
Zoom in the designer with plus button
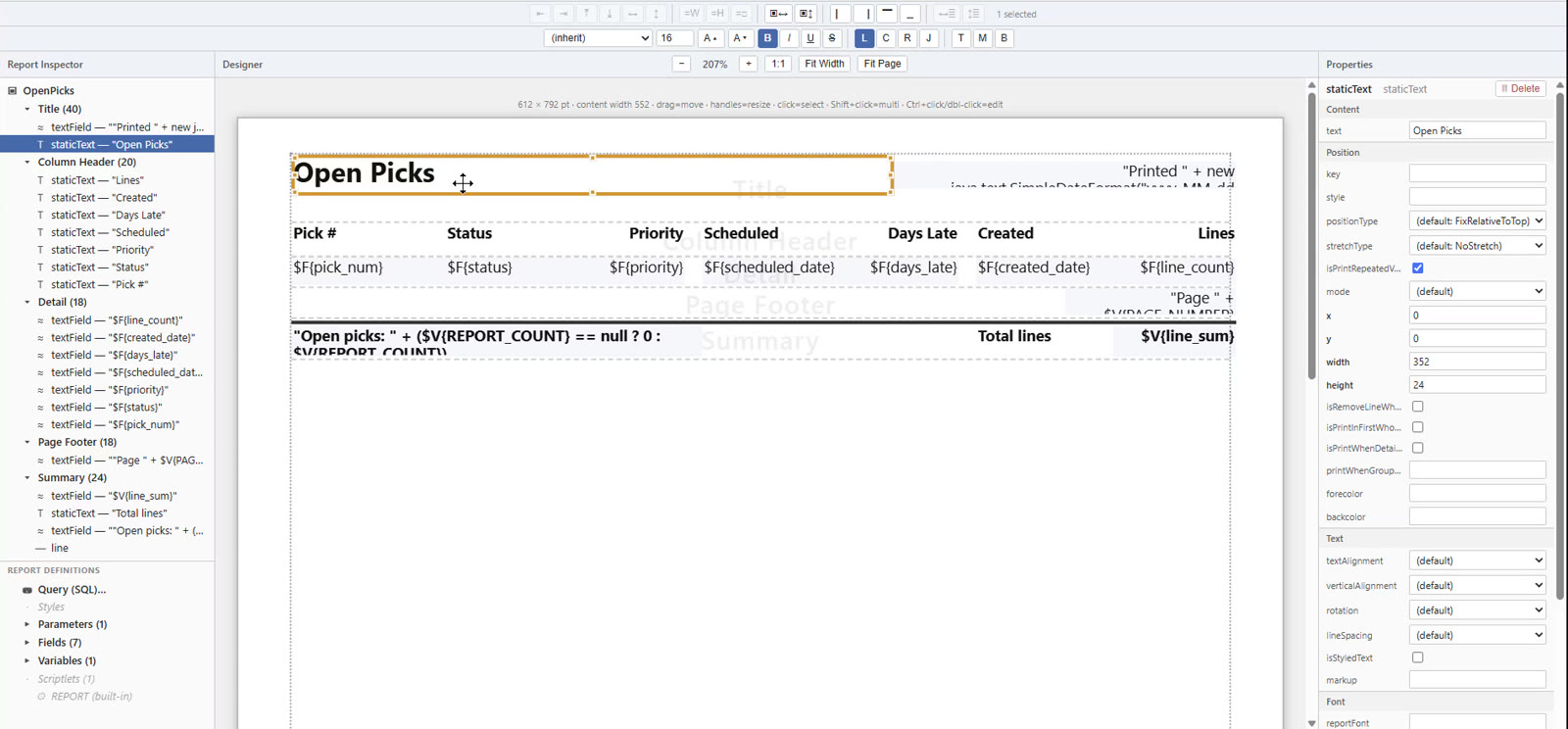coord(748,64)
